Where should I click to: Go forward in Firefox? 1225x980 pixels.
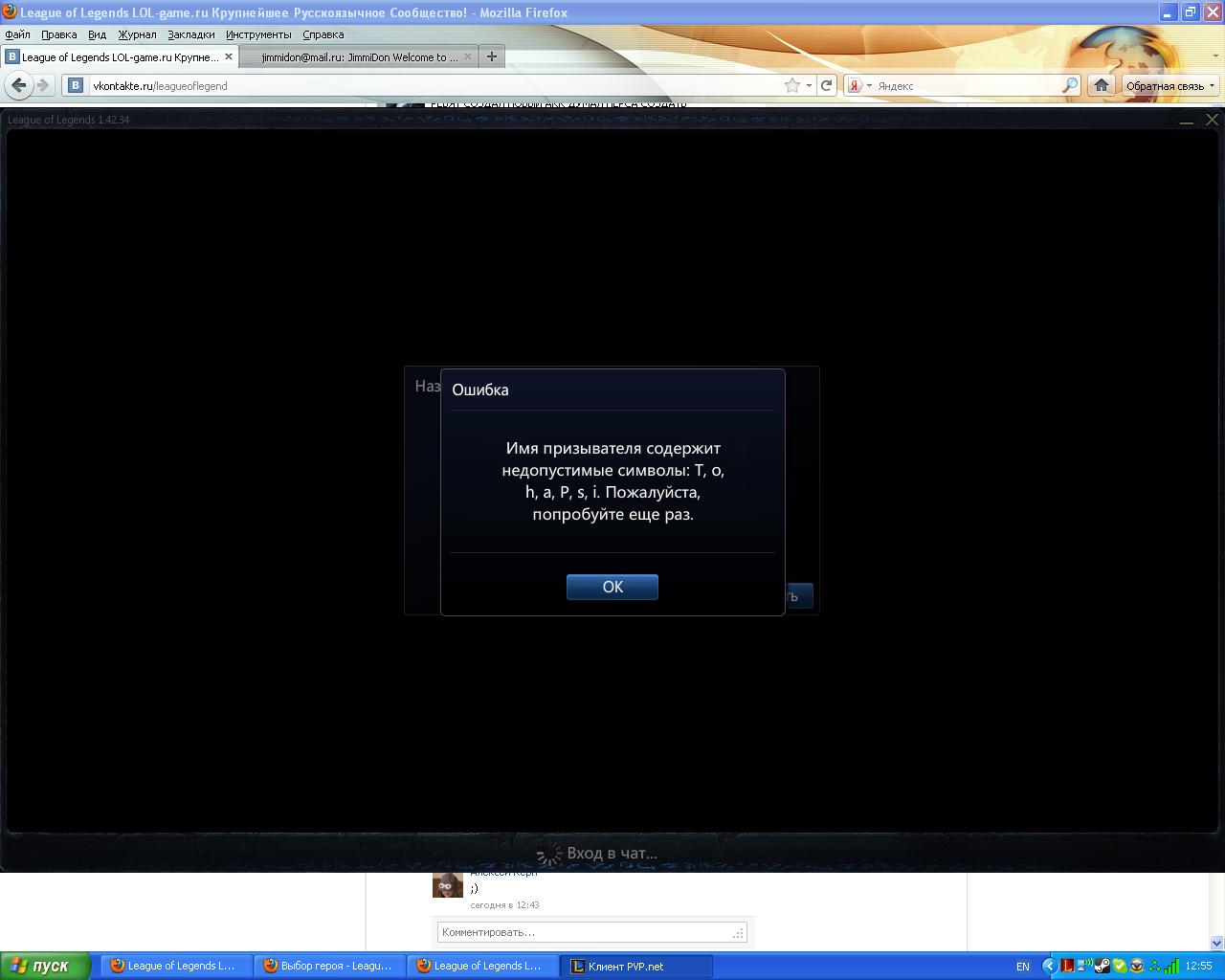(x=43, y=85)
